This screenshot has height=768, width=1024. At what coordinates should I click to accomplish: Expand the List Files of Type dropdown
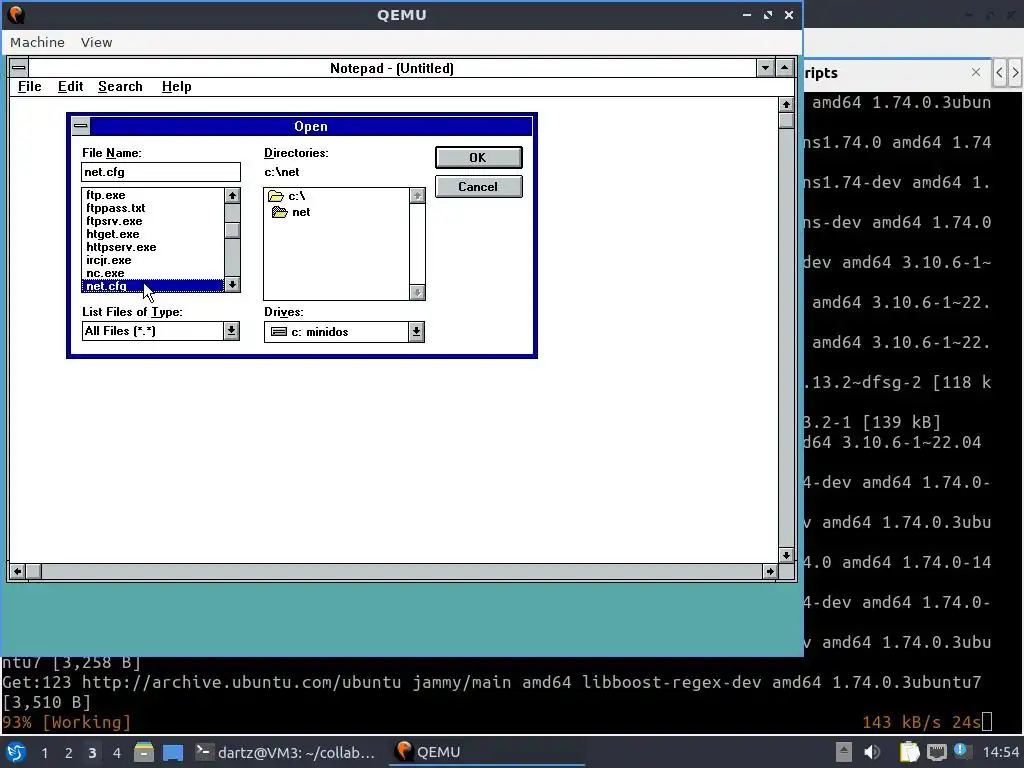tap(231, 331)
